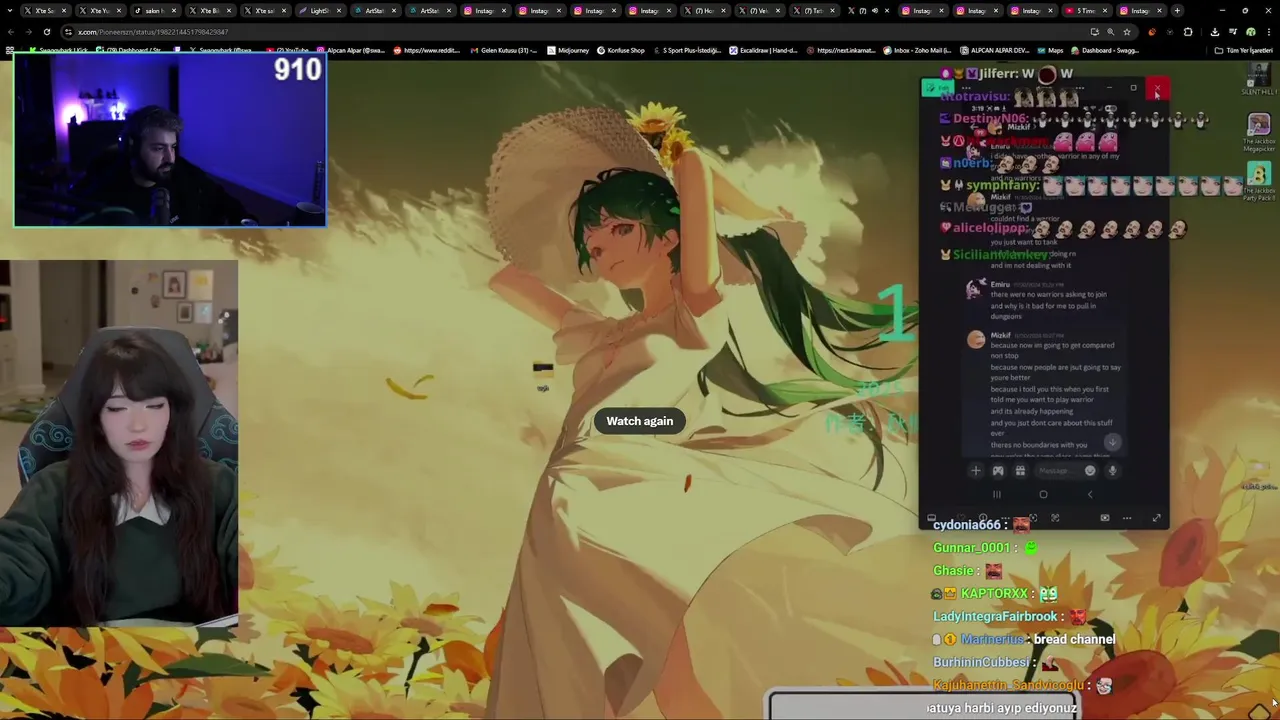Click chat username 'cydonia666'
The width and height of the screenshot is (1280, 720).
click(966, 525)
